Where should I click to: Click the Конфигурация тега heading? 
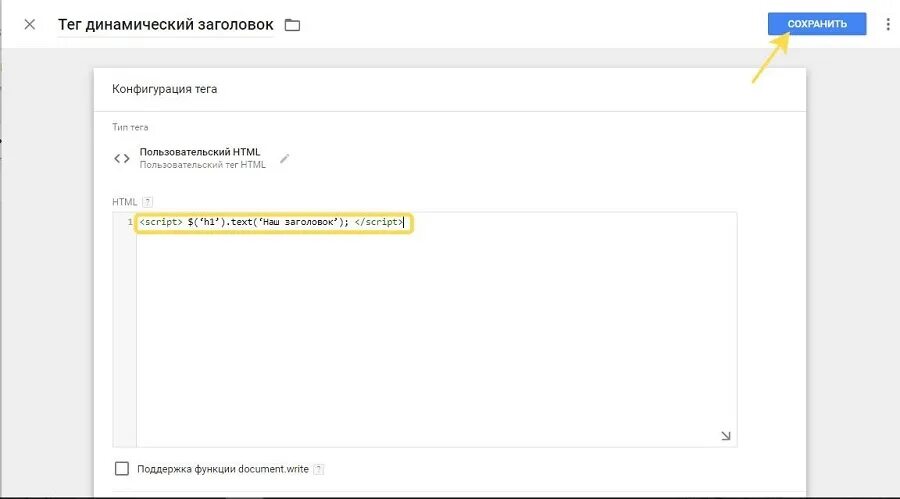[164, 89]
